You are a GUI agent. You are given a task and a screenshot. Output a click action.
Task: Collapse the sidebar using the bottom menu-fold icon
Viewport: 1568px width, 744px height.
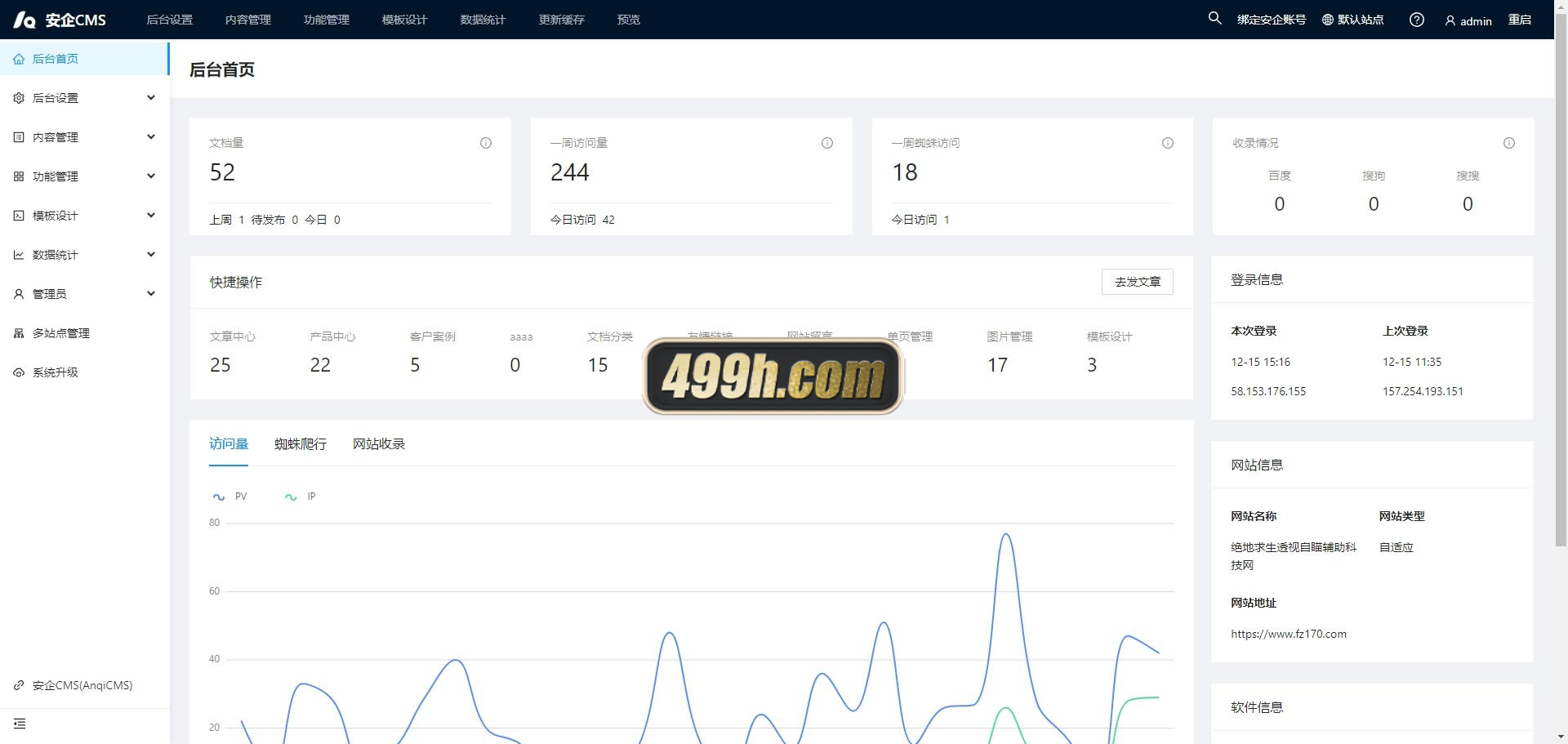20,724
